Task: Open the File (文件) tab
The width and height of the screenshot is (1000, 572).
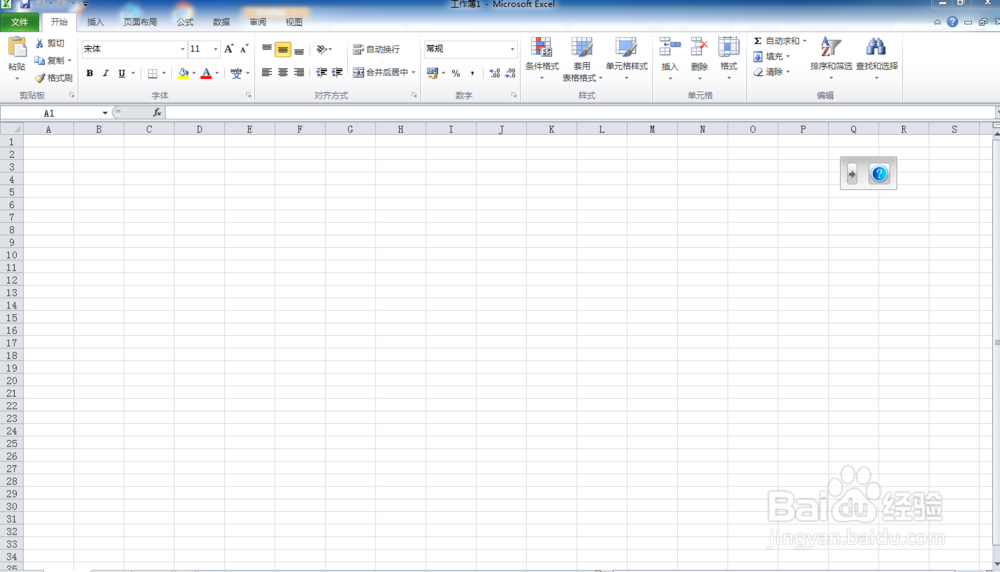Action: click(20, 22)
